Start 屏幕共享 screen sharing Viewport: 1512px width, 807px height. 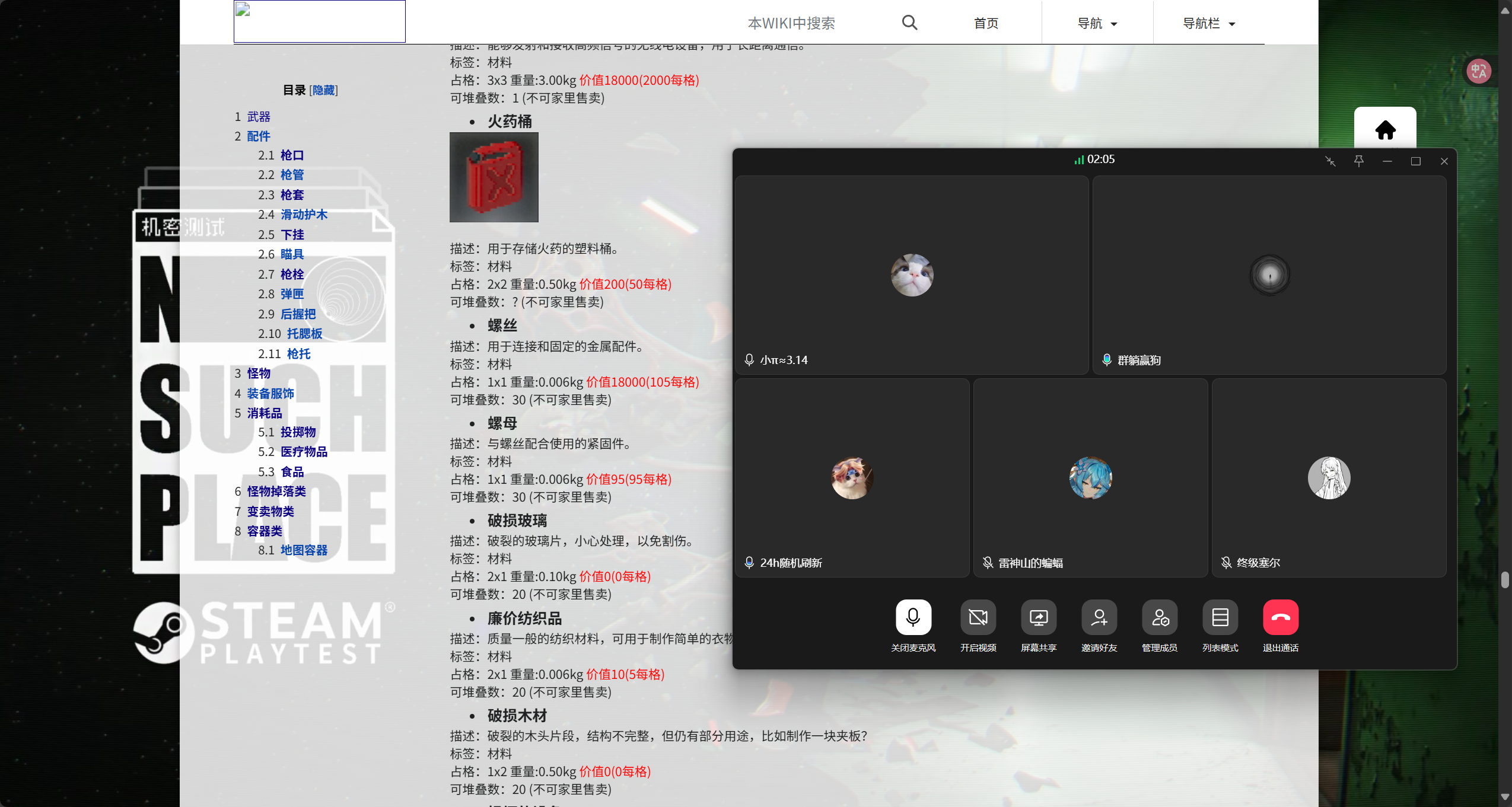pos(1039,617)
